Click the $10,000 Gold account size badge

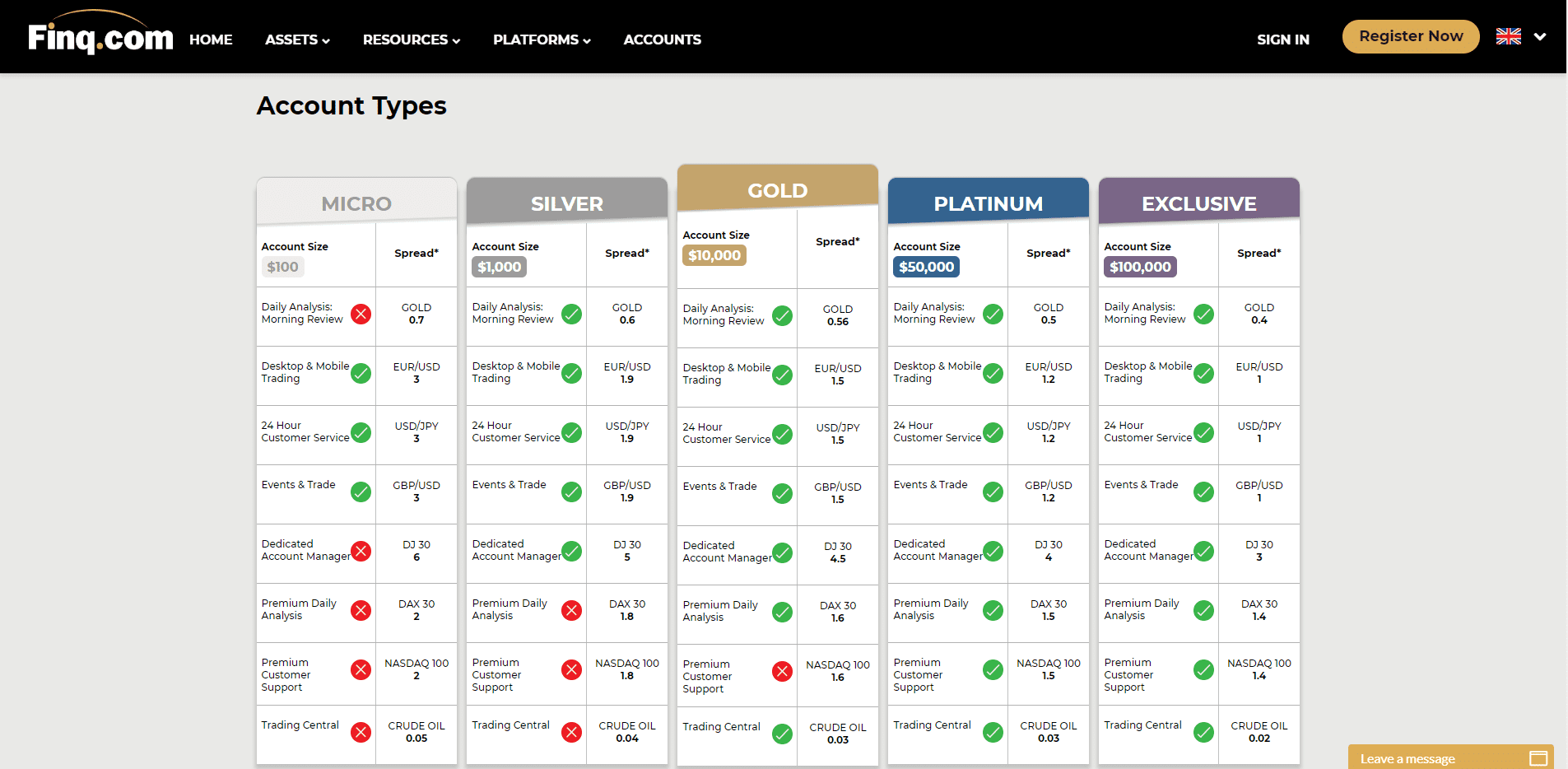coord(714,255)
